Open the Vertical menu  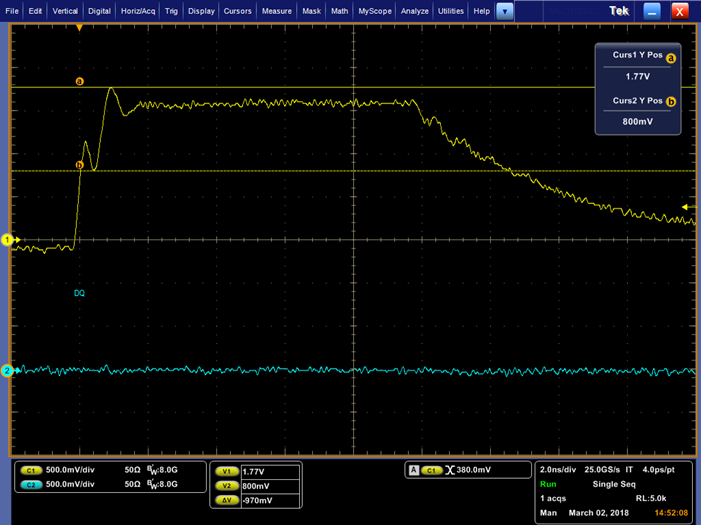(x=65, y=11)
